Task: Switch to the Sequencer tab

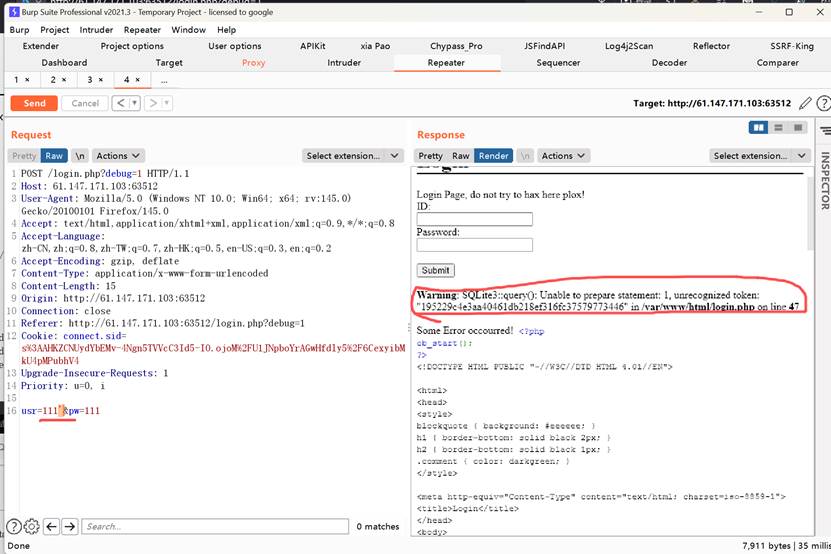Action: click(558, 63)
